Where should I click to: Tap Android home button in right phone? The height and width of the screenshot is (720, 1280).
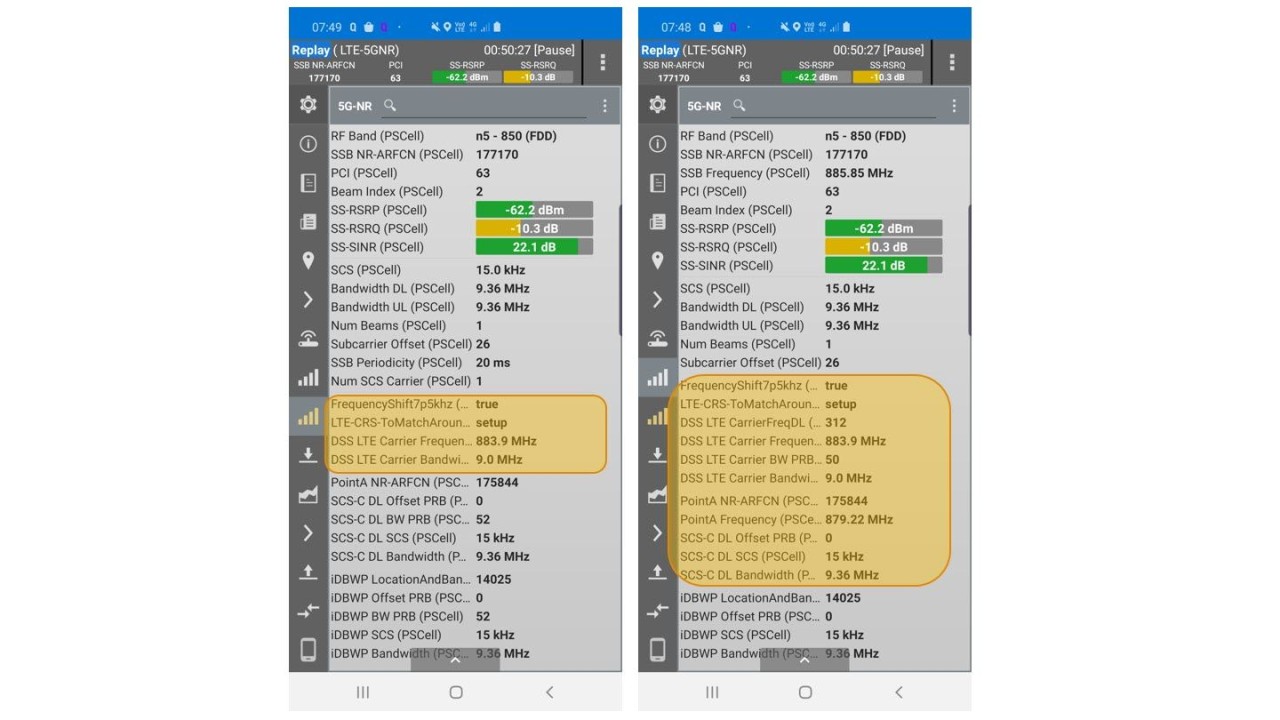pos(805,692)
